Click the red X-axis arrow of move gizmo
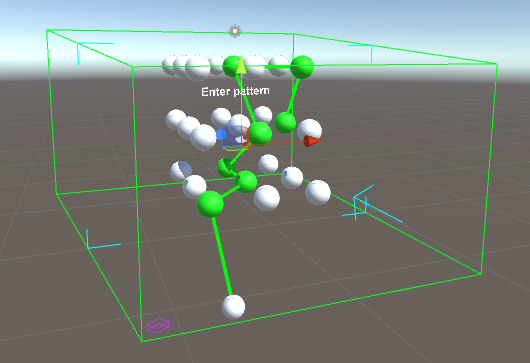Screen dimensions: 530x363 (x=312, y=141)
